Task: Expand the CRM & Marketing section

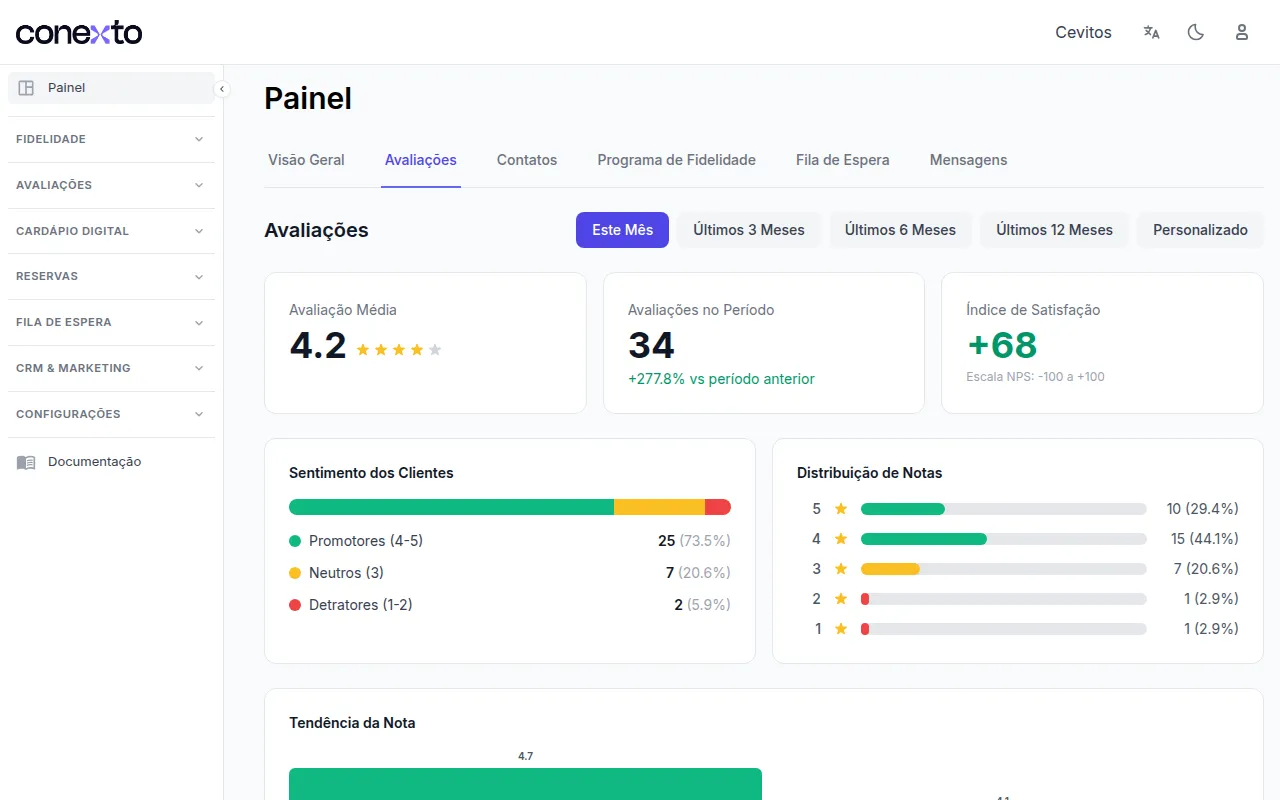Action: [111, 368]
